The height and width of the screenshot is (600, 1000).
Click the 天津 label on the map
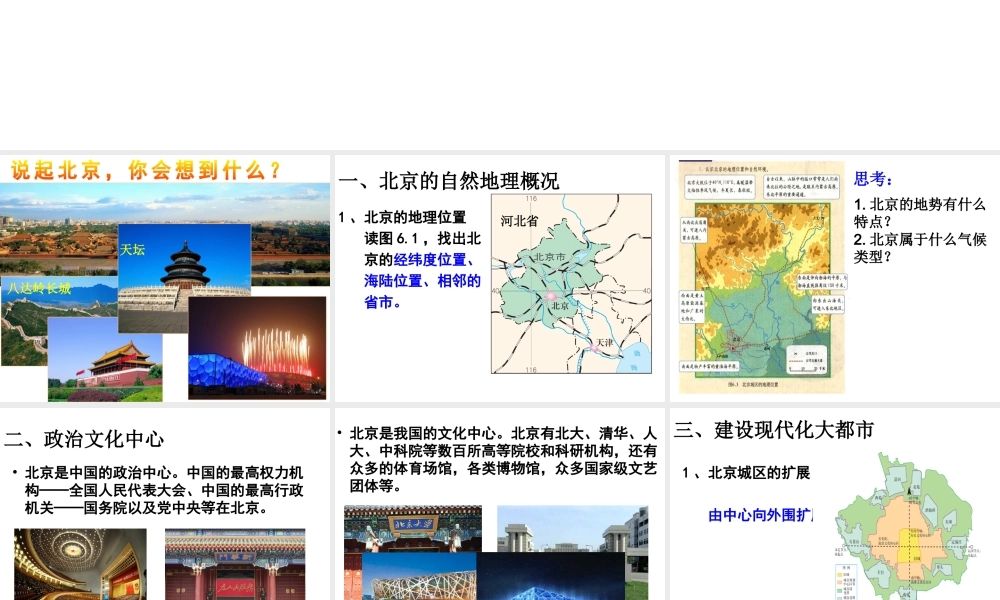(x=605, y=343)
